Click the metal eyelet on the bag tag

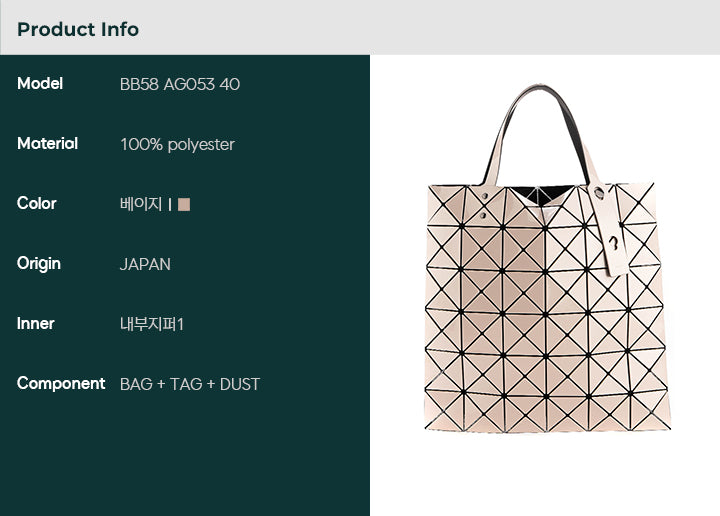[x=598, y=192]
